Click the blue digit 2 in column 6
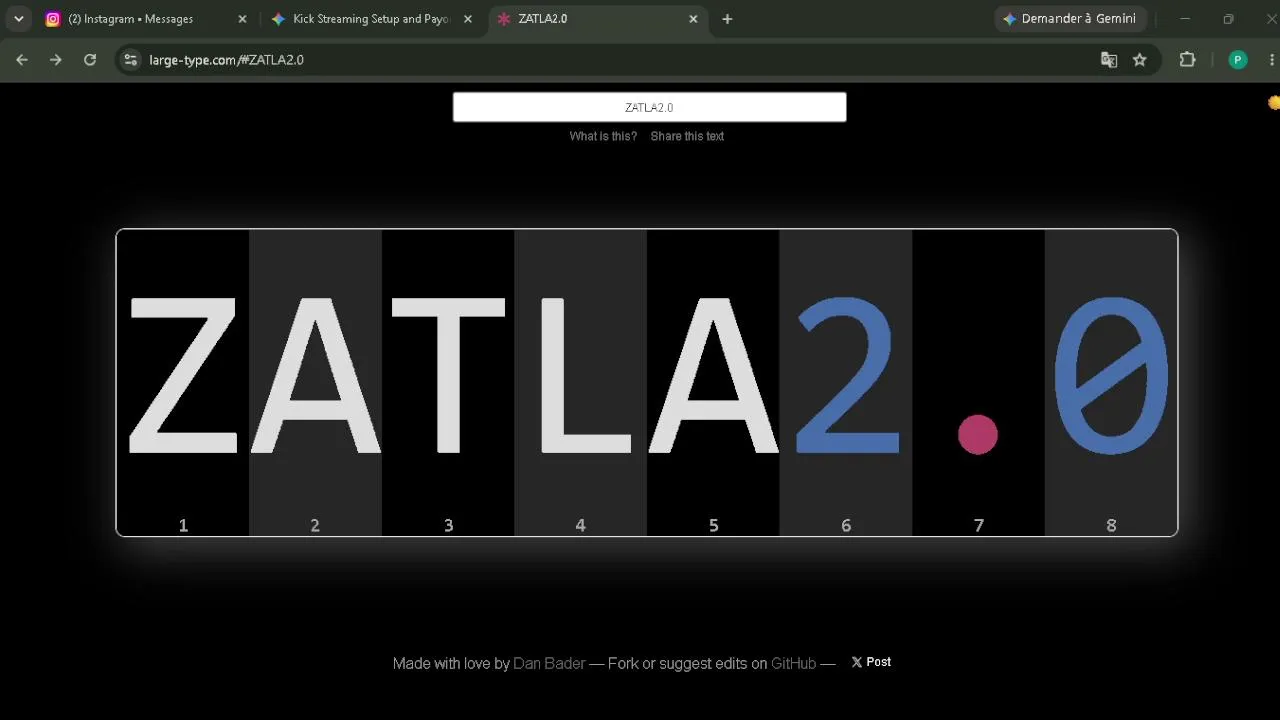This screenshot has width=1280, height=720. pyautogui.click(x=847, y=376)
